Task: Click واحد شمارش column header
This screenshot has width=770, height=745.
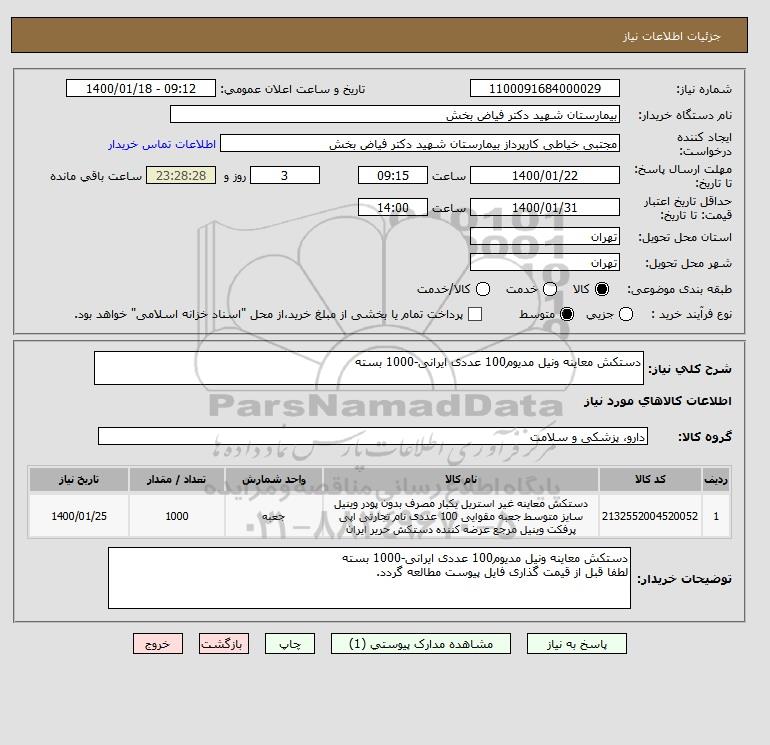Action: (274, 479)
